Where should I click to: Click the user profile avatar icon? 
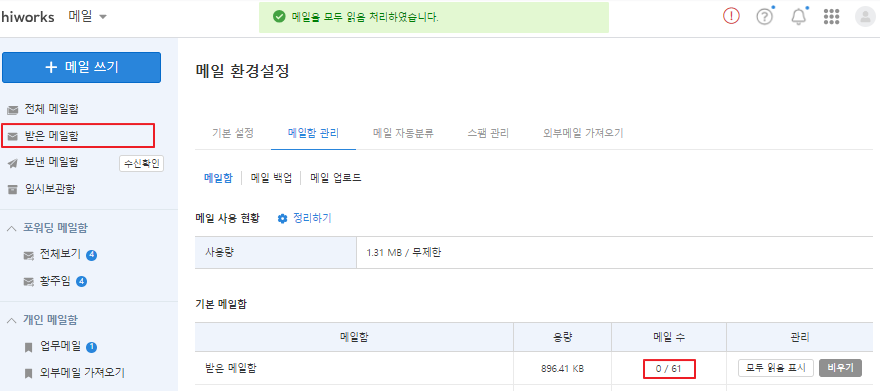coord(864,17)
